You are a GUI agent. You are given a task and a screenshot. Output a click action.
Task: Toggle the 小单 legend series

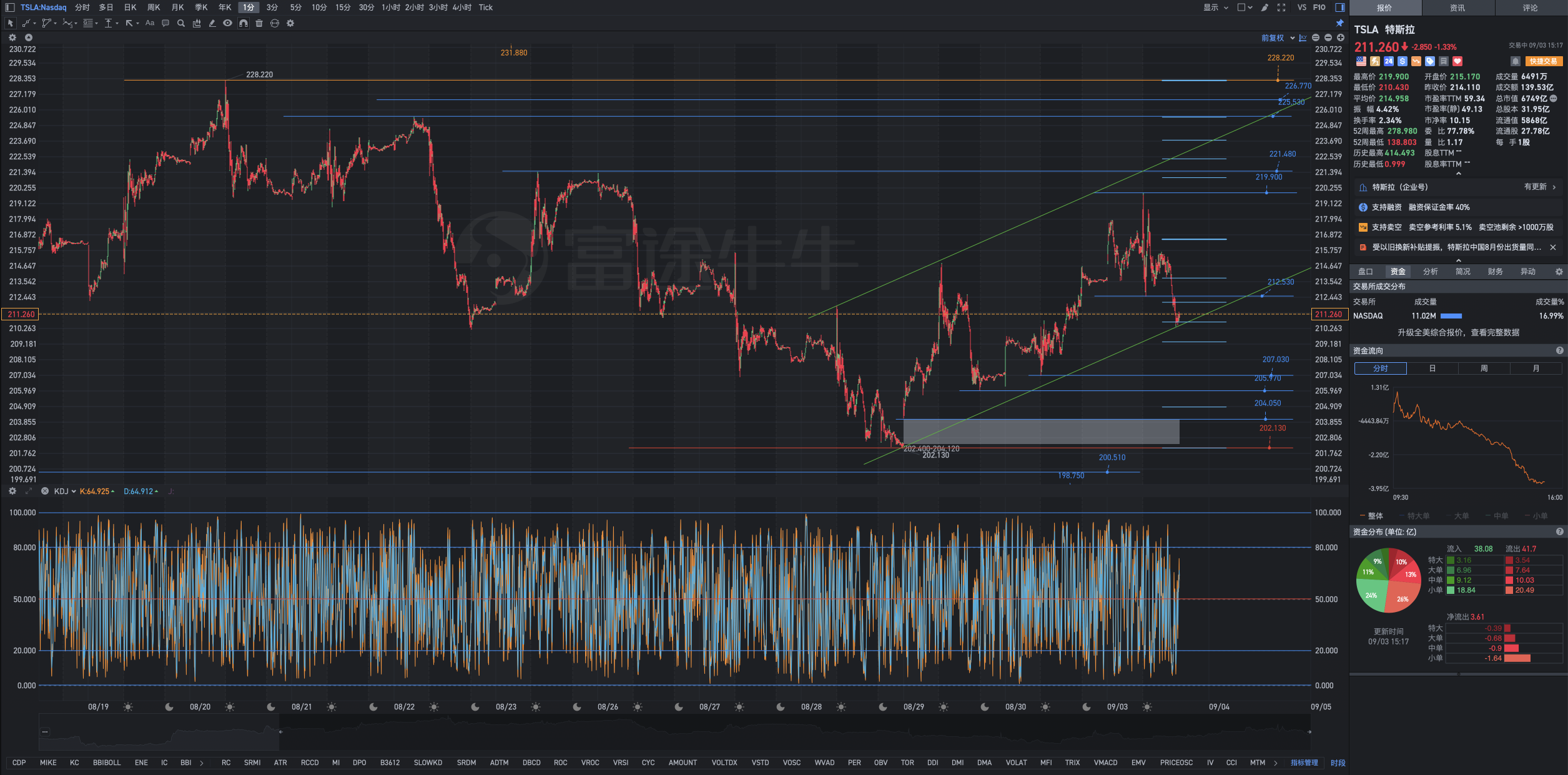click(x=1537, y=516)
